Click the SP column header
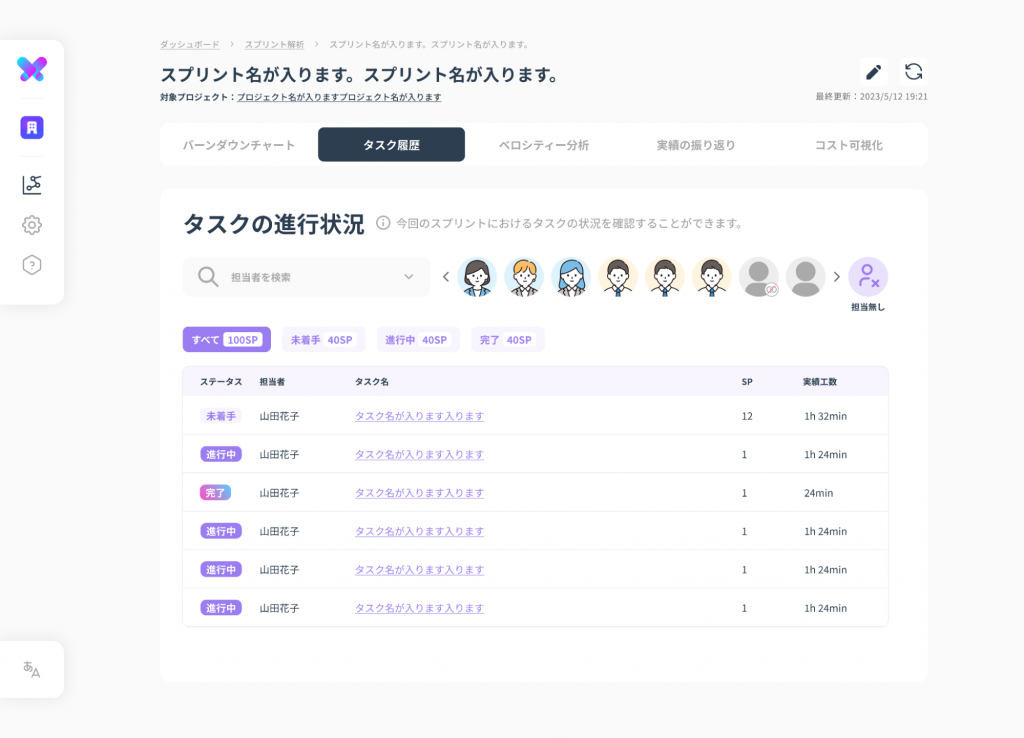The image size is (1024, 738). (747, 382)
